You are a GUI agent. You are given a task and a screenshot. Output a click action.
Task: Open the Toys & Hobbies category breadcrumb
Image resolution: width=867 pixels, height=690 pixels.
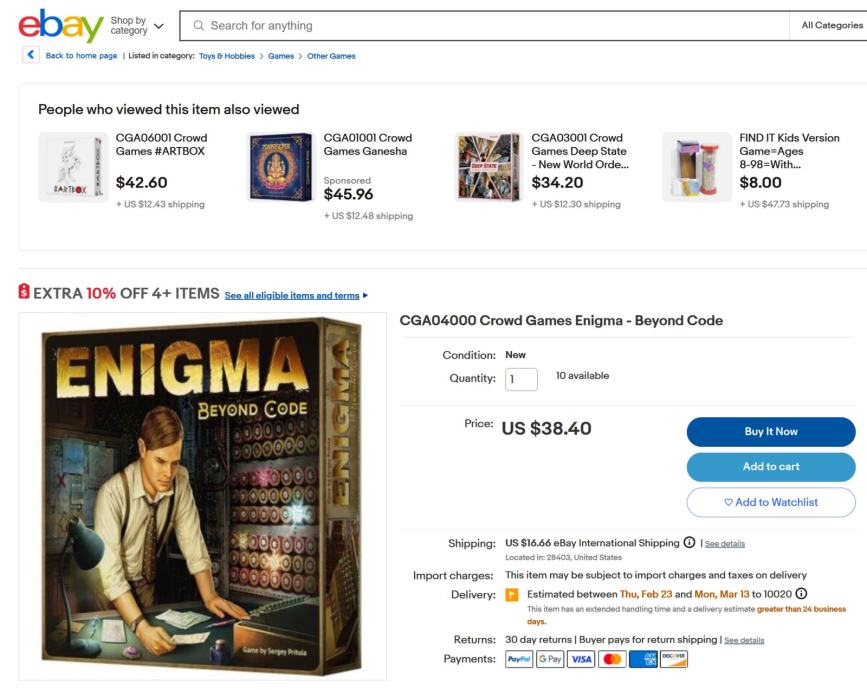pos(227,56)
